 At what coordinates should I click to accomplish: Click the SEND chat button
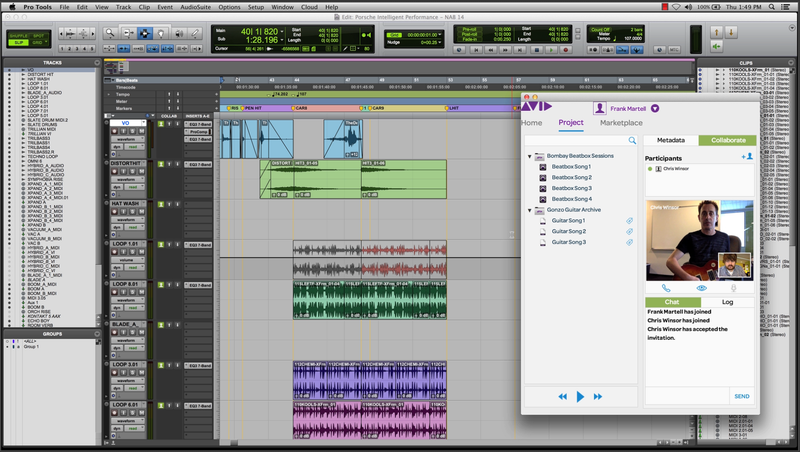click(742, 396)
